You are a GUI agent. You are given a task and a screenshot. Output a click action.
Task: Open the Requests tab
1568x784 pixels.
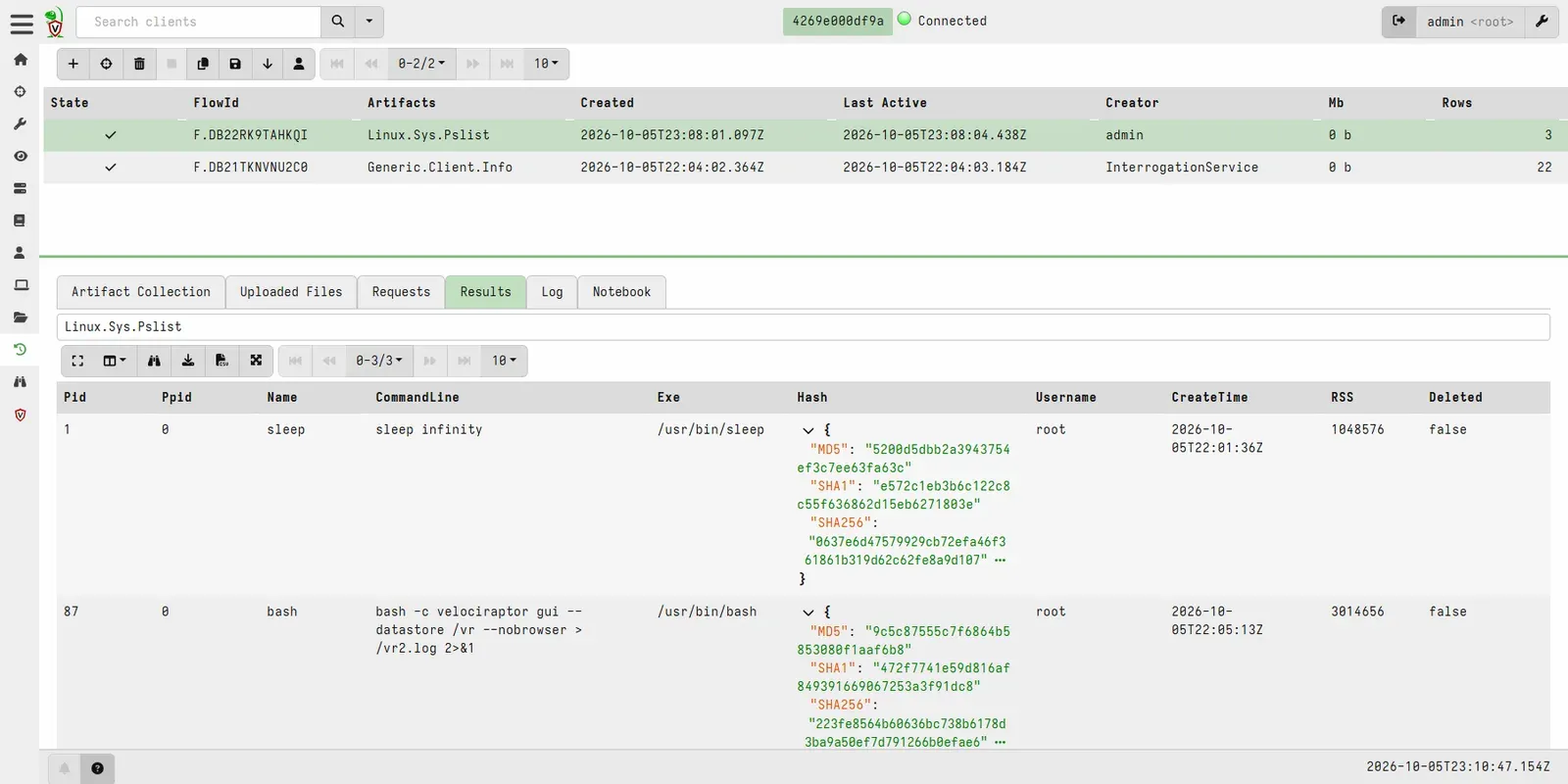coord(401,292)
